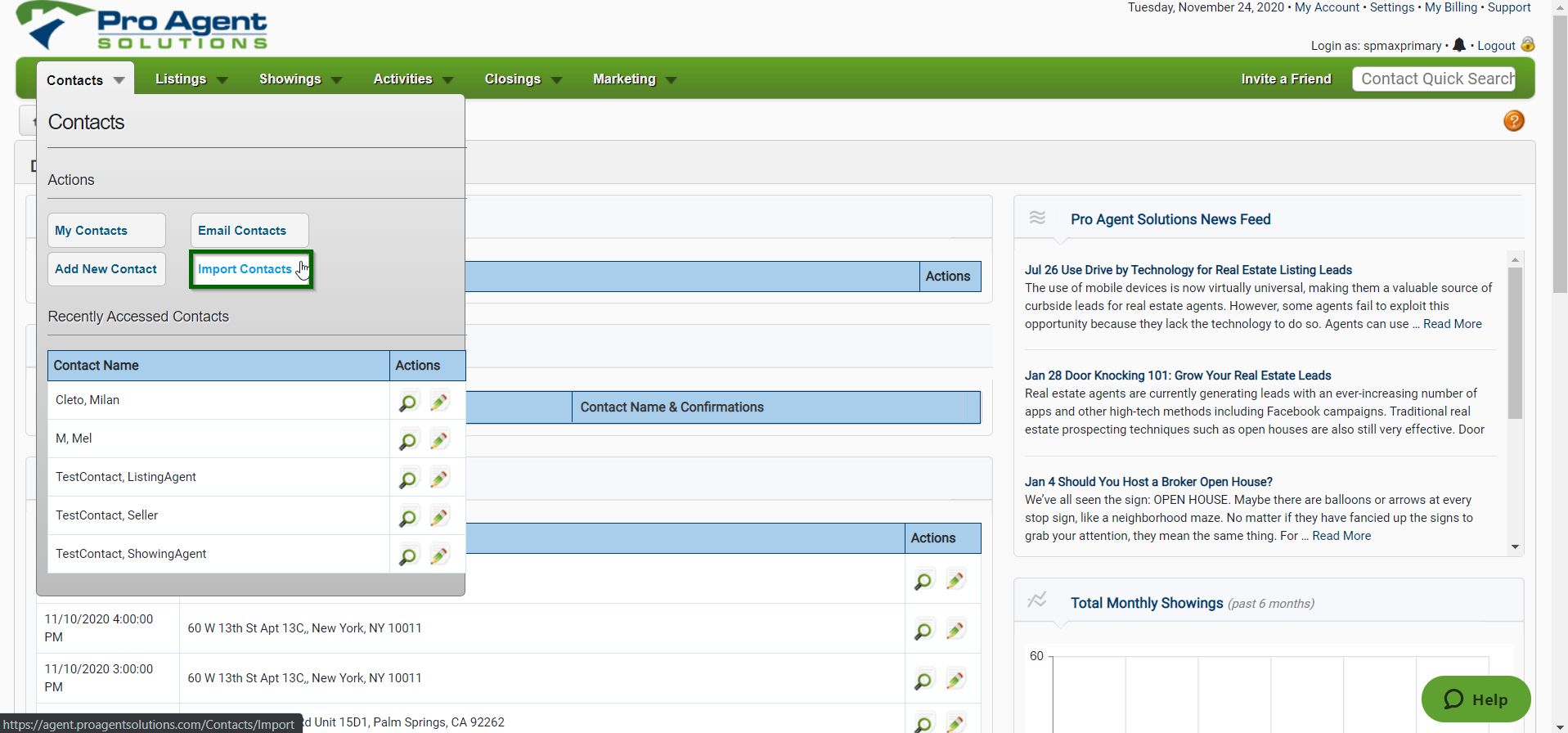
Task: Click the lock icon beside Logout
Action: coord(1527,44)
